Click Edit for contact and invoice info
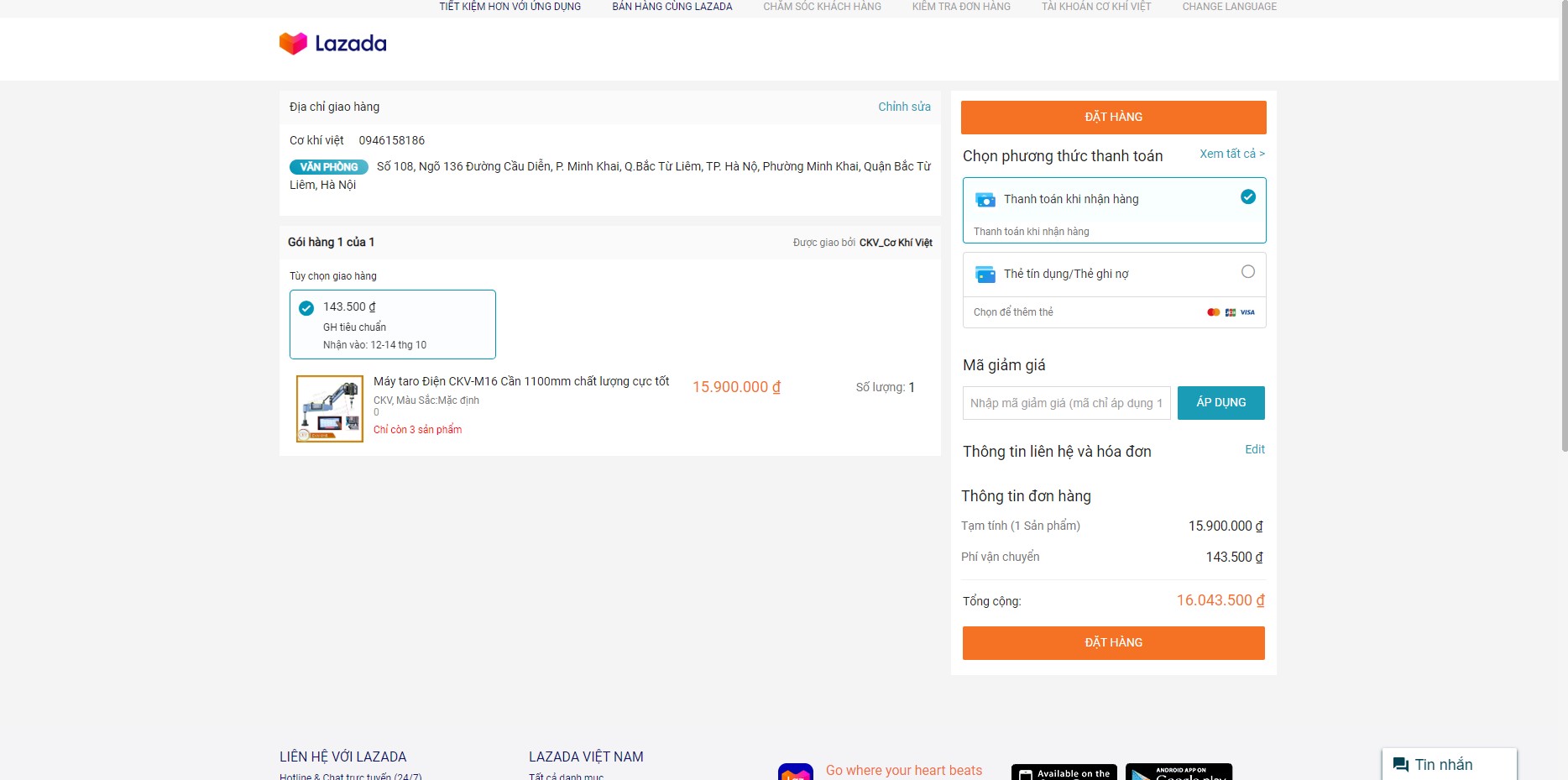The width and height of the screenshot is (1568, 780). [1255, 449]
